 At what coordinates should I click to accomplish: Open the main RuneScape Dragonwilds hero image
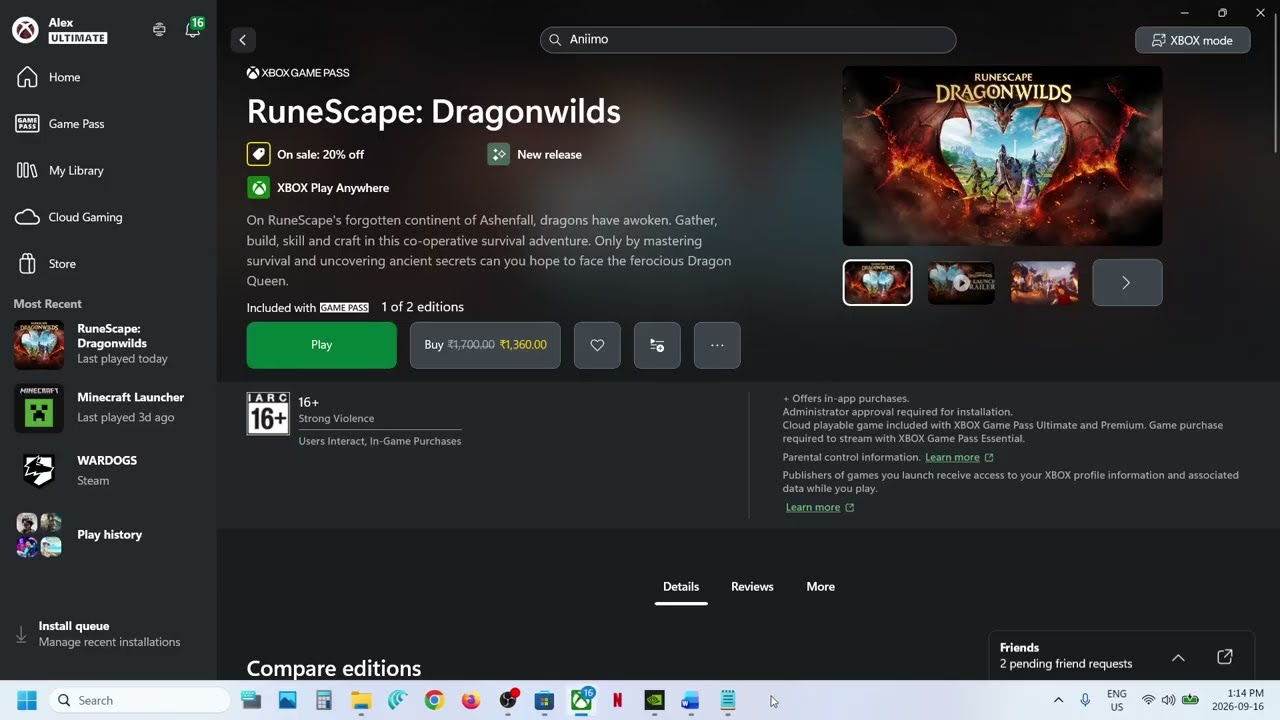(1002, 156)
